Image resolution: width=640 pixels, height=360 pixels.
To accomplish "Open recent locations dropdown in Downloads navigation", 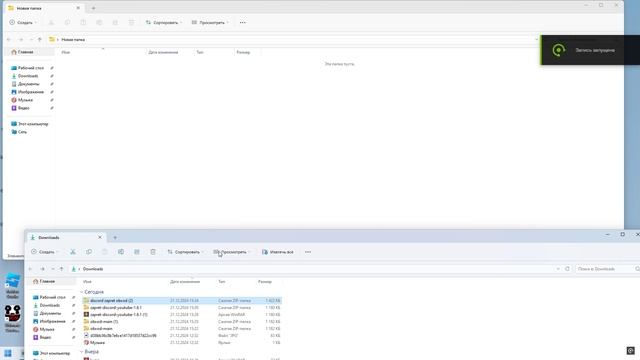I will pos(53,269).
